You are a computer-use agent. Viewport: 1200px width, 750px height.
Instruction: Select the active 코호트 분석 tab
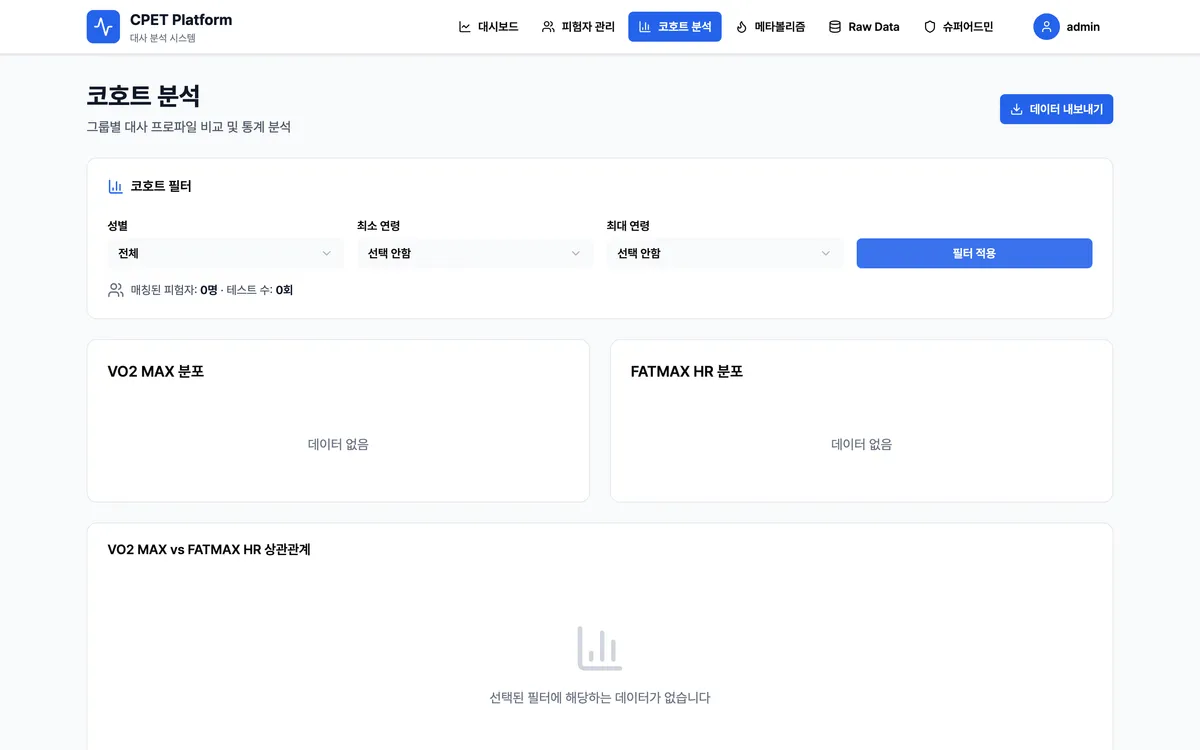tap(675, 27)
